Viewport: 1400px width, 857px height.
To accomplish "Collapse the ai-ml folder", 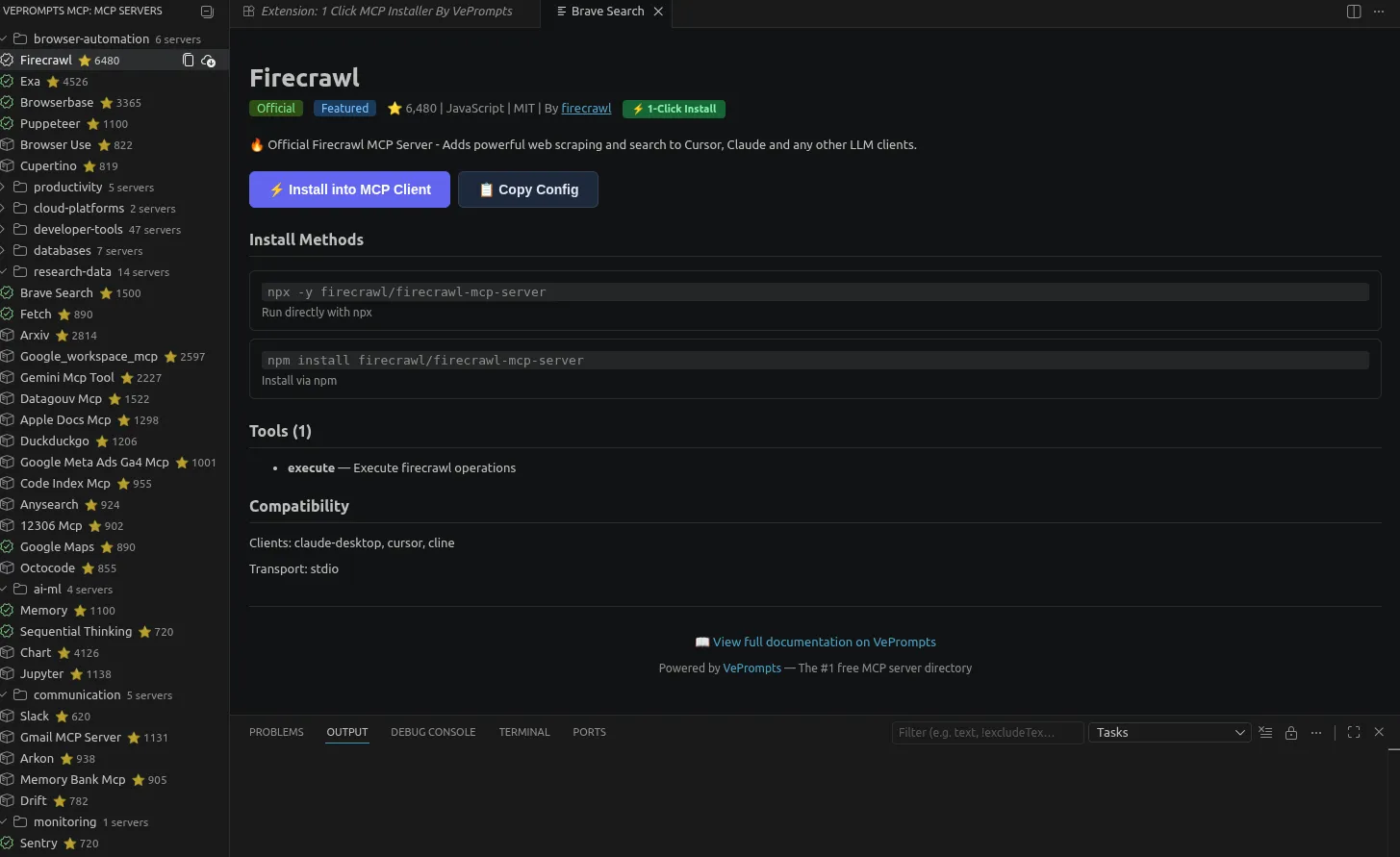I will (115, 590).
